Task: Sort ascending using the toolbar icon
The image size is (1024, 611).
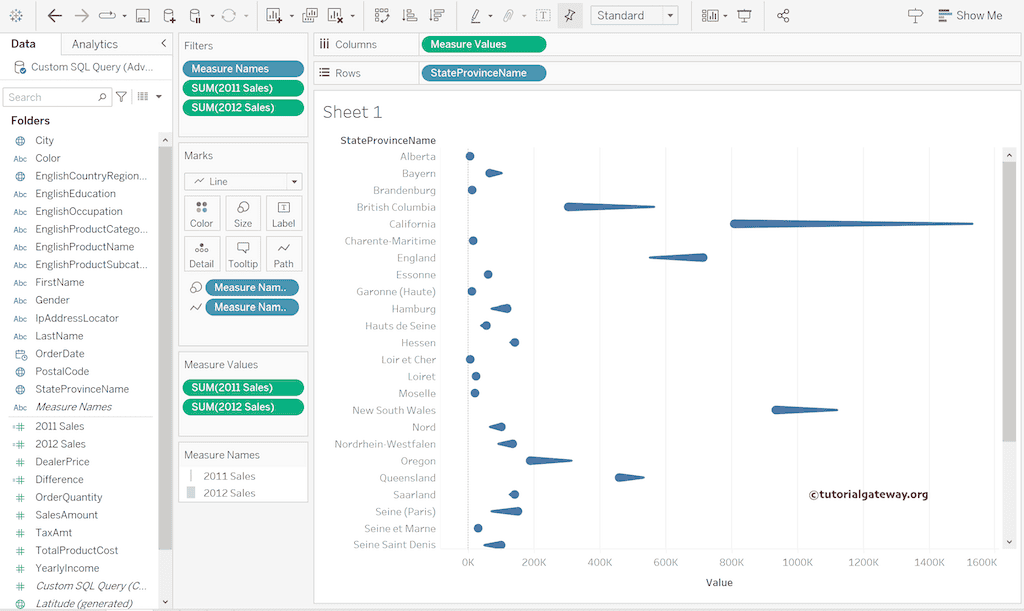Action: 409,16
